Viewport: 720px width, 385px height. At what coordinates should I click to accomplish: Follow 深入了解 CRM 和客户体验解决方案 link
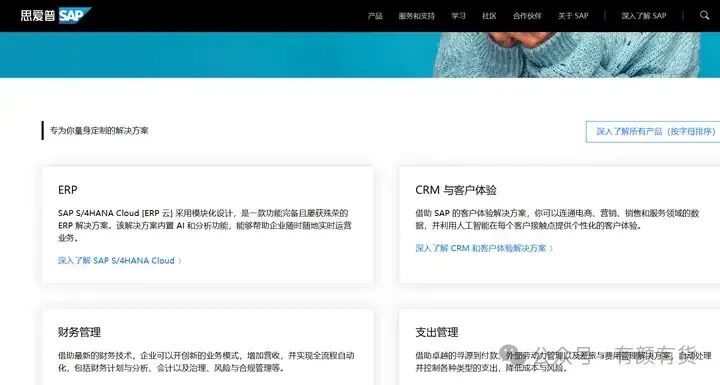[481, 248]
